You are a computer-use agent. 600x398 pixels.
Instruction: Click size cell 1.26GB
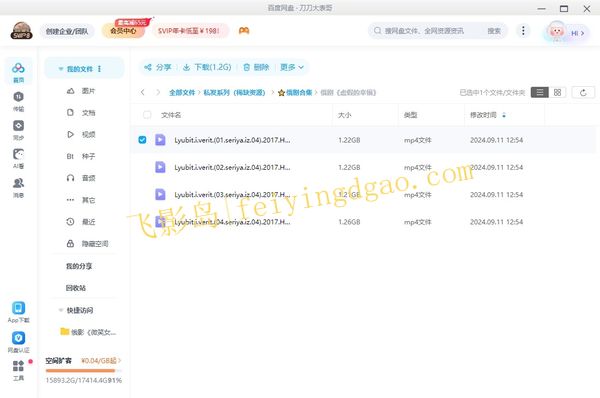click(349, 222)
